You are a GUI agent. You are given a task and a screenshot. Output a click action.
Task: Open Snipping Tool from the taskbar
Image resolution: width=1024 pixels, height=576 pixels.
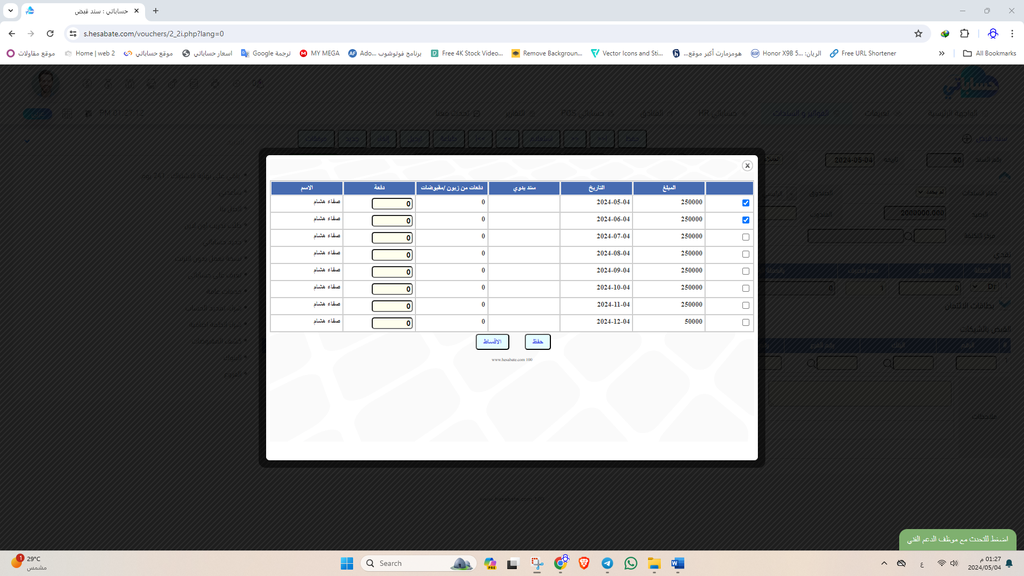coord(537,563)
